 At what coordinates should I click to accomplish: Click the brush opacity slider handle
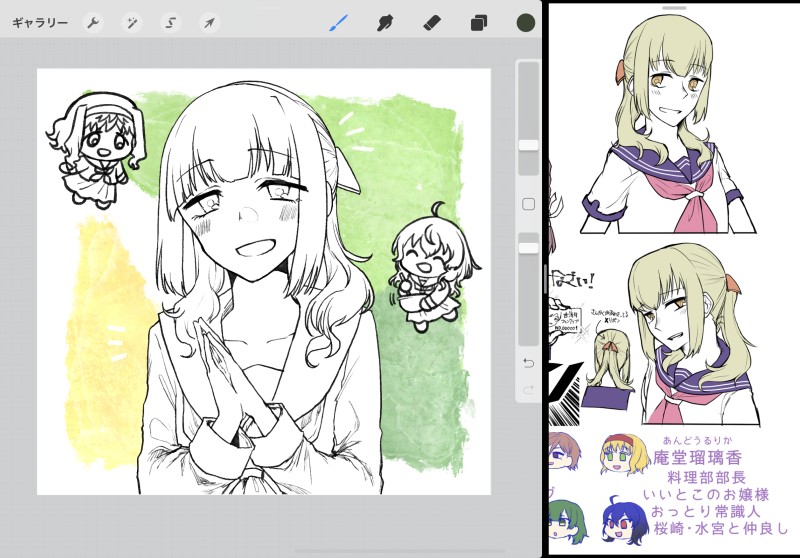pos(529,248)
